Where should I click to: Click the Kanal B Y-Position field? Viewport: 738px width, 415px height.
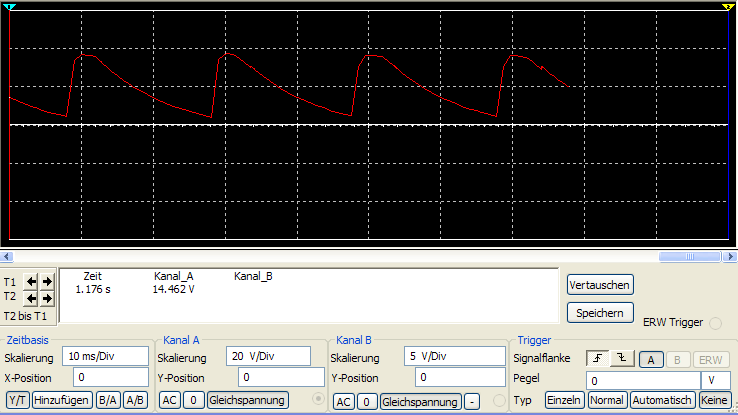pos(460,377)
